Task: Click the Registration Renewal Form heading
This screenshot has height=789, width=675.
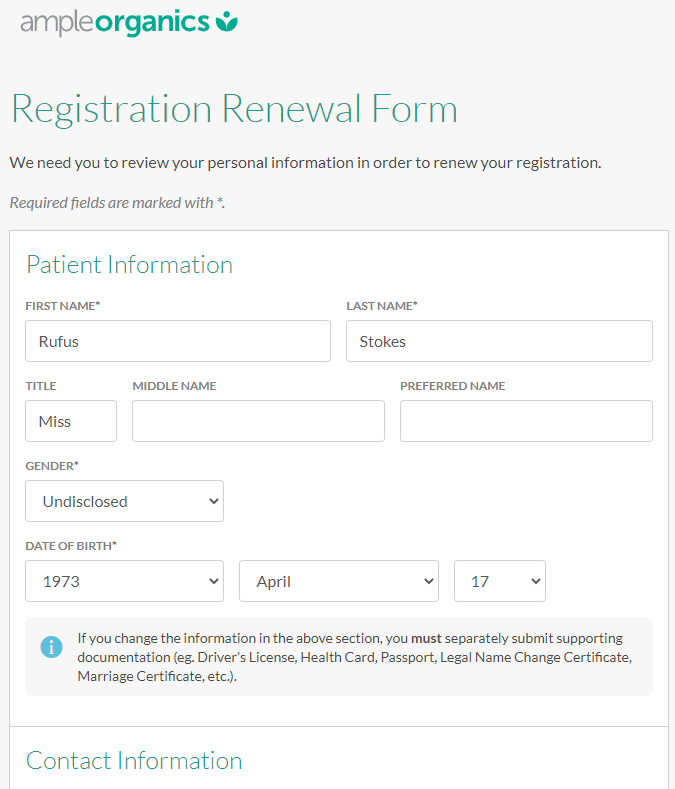Action: pos(234,109)
